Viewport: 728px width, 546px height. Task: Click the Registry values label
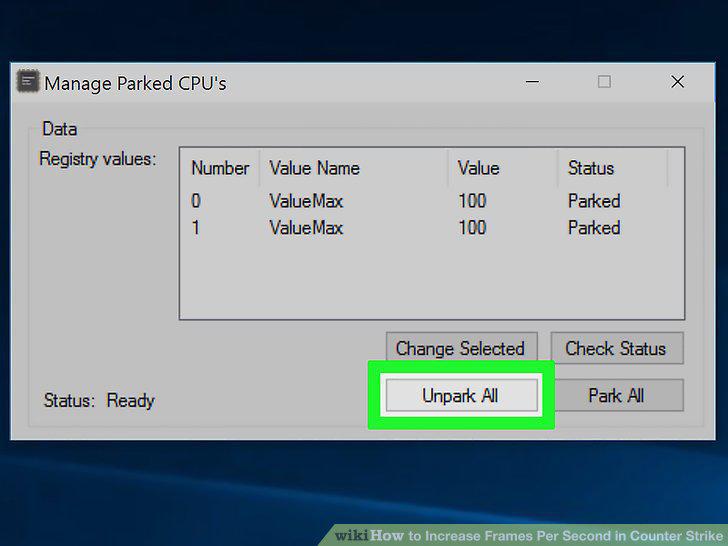[98, 159]
